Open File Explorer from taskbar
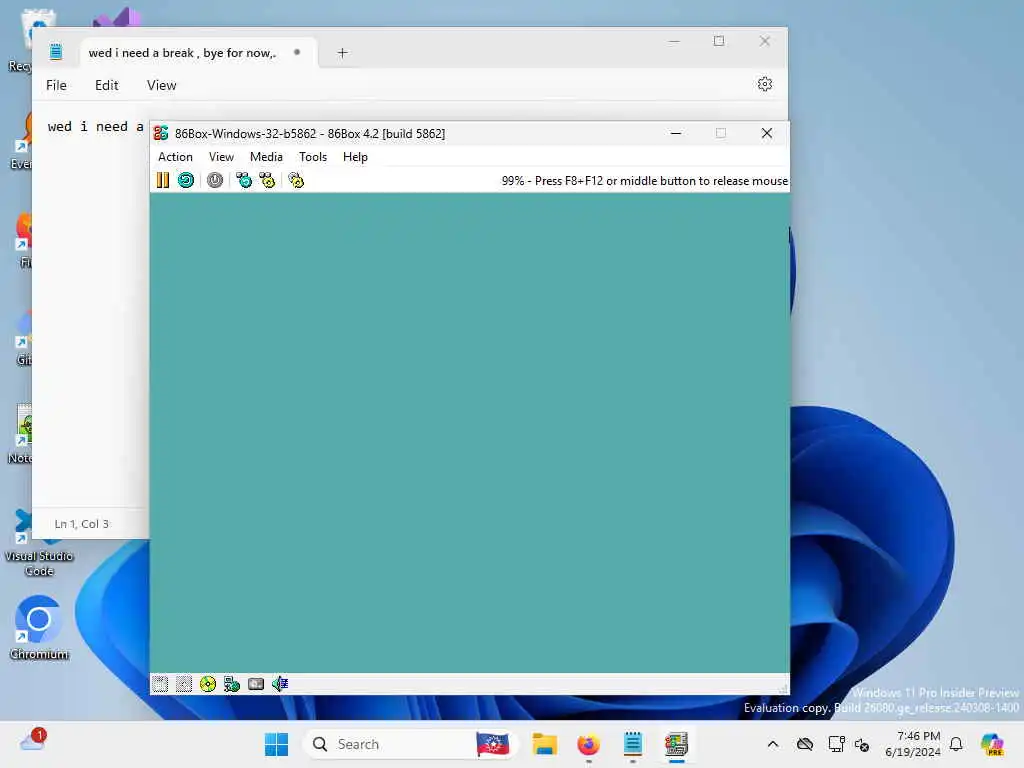 (544, 744)
